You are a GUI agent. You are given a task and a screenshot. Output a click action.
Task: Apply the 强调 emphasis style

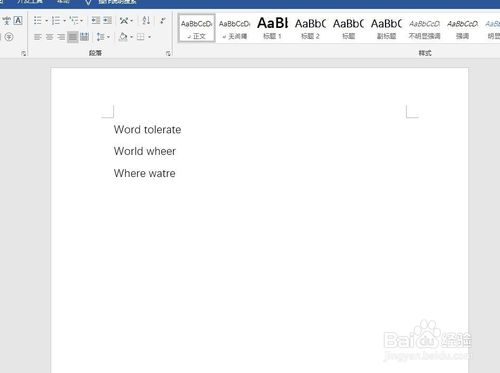pyautogui.click(x=462, y=28)
